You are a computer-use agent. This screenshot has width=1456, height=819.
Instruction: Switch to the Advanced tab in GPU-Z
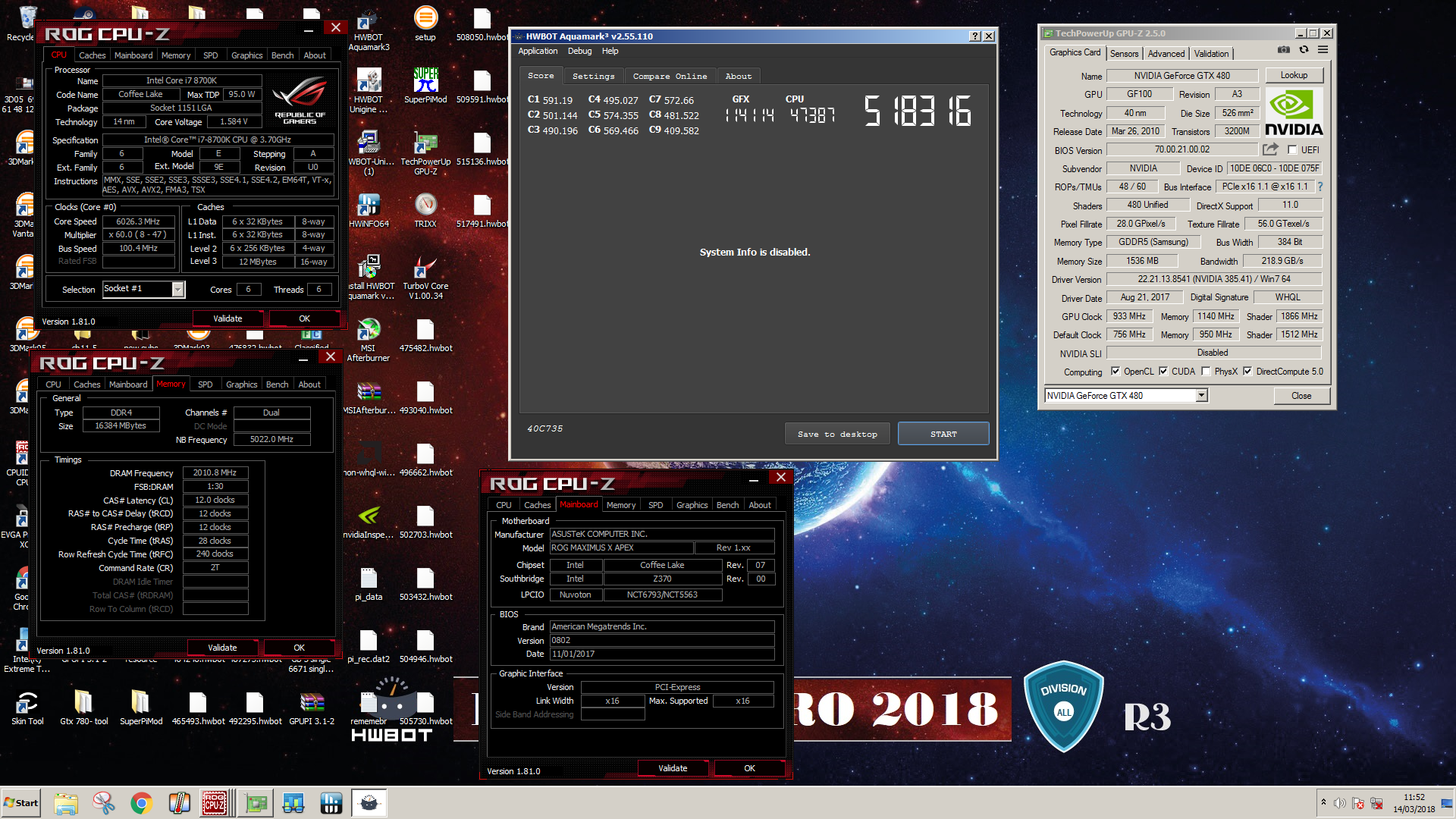(x=1166, y=54)
